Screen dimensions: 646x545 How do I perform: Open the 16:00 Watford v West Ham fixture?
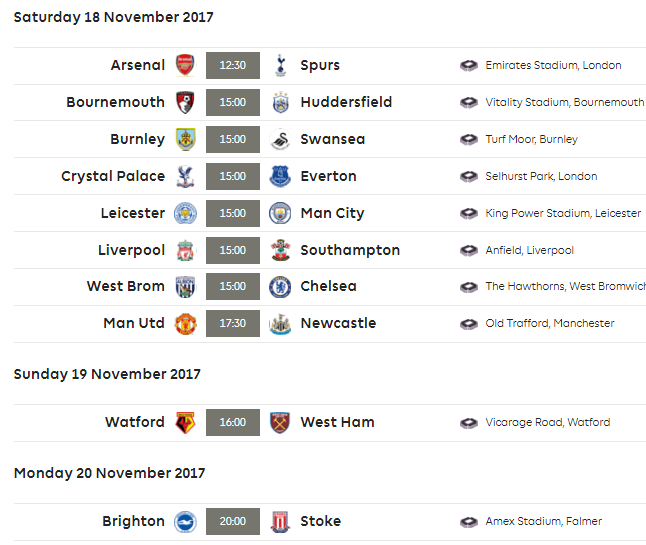tap(233, 422)
